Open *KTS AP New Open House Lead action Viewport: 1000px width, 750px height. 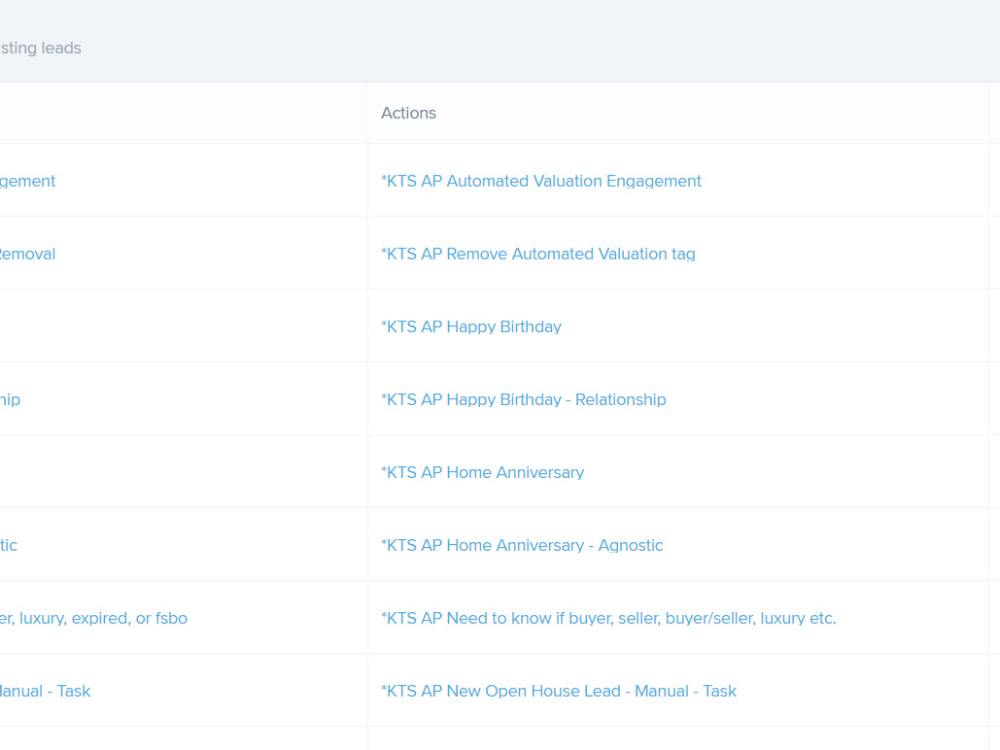pos(559,691)
